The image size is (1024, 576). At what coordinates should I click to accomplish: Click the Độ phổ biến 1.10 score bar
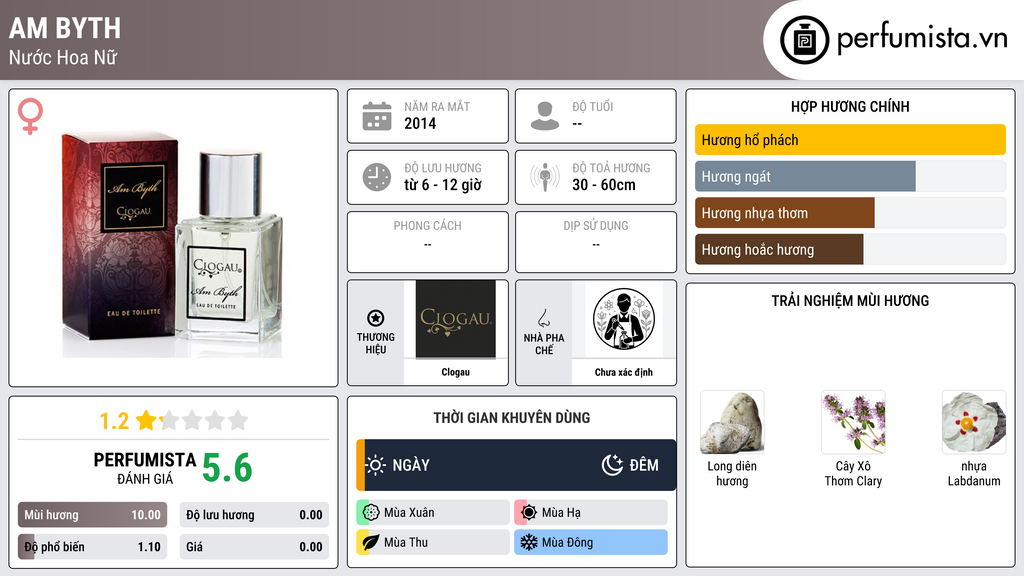pyautogui.click(x=92, y=547)
